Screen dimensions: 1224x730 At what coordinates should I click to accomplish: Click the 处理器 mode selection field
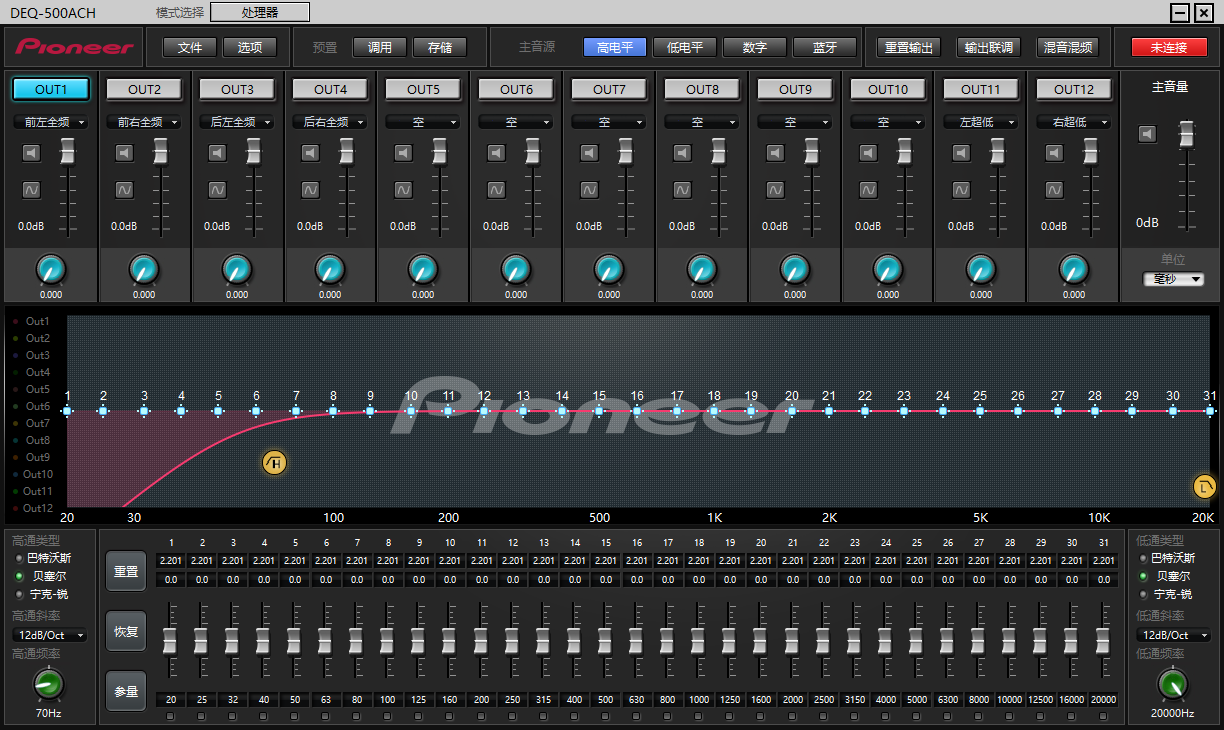[x=260, y=12]
